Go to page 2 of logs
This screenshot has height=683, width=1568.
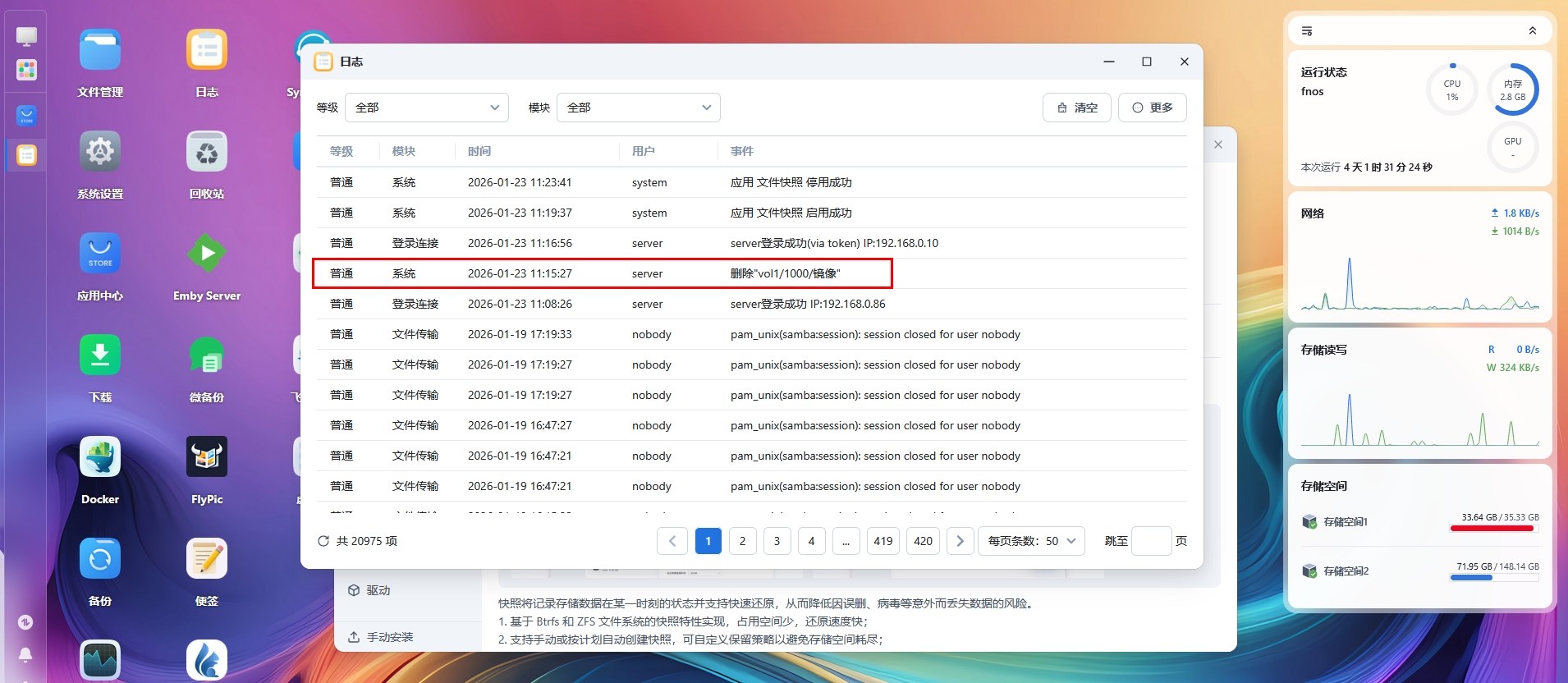743,541
